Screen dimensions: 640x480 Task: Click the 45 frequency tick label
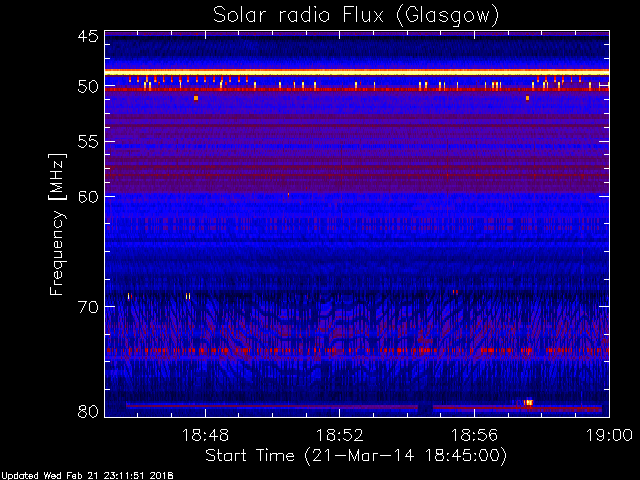(x=88, y=37)
